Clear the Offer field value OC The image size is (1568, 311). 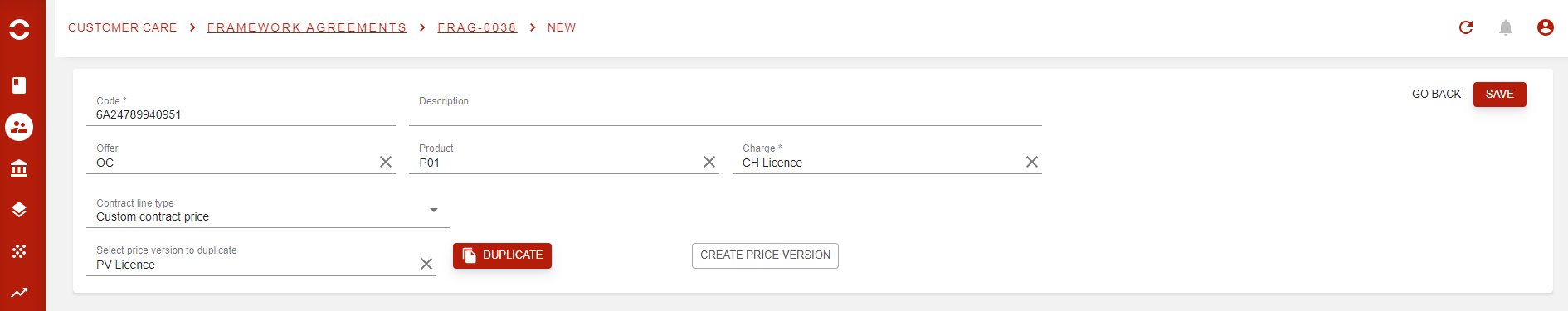coord(386,162)
